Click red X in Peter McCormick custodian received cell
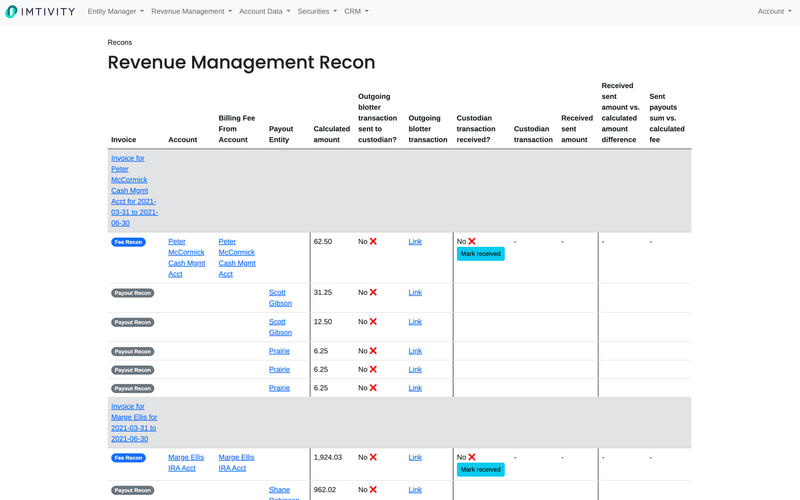This screenshot has width=800, height=500. [x=472, y=241]
